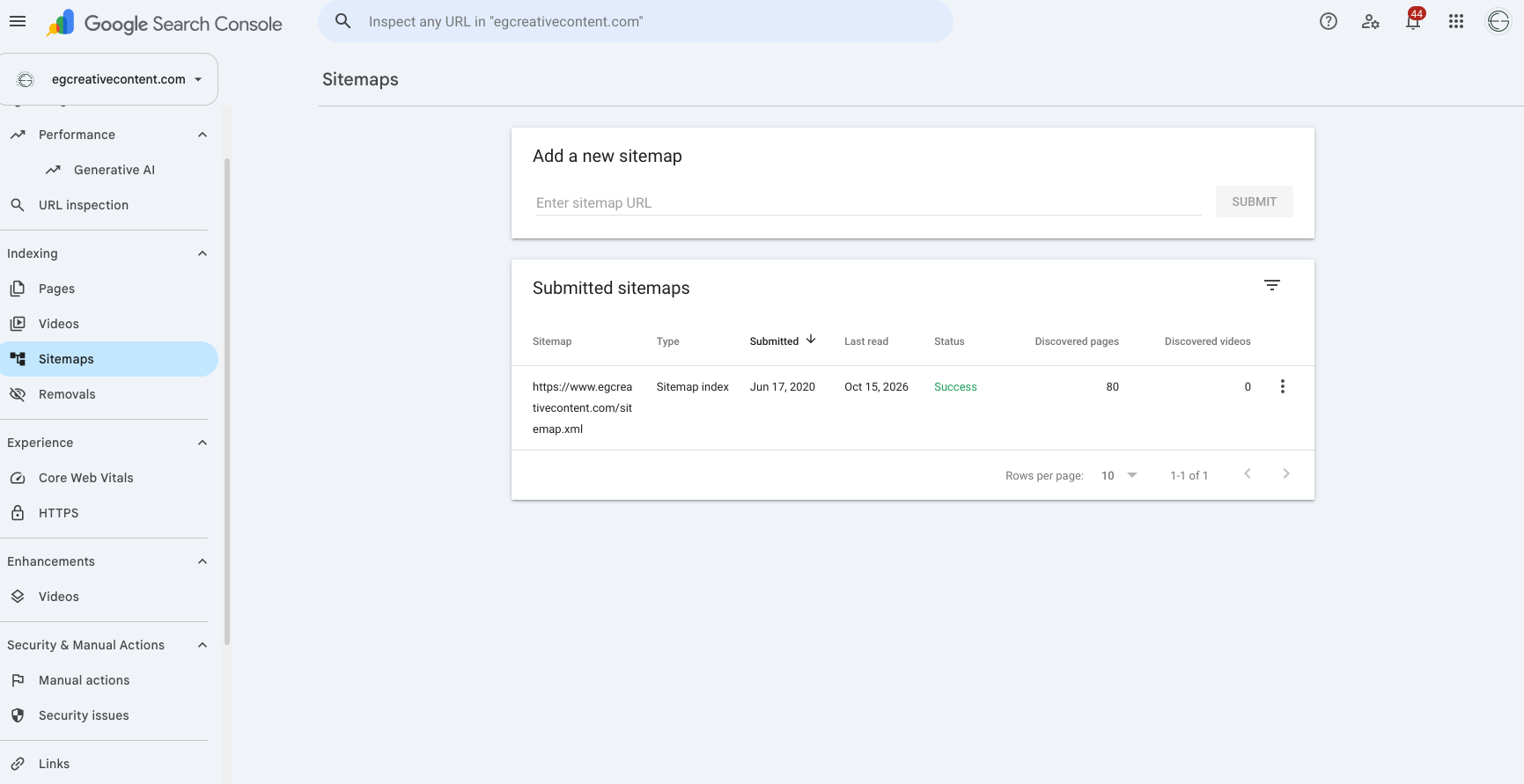Click the Generative AI trend icon
This screenshot has width=1524, height=784.
(53, 170)
